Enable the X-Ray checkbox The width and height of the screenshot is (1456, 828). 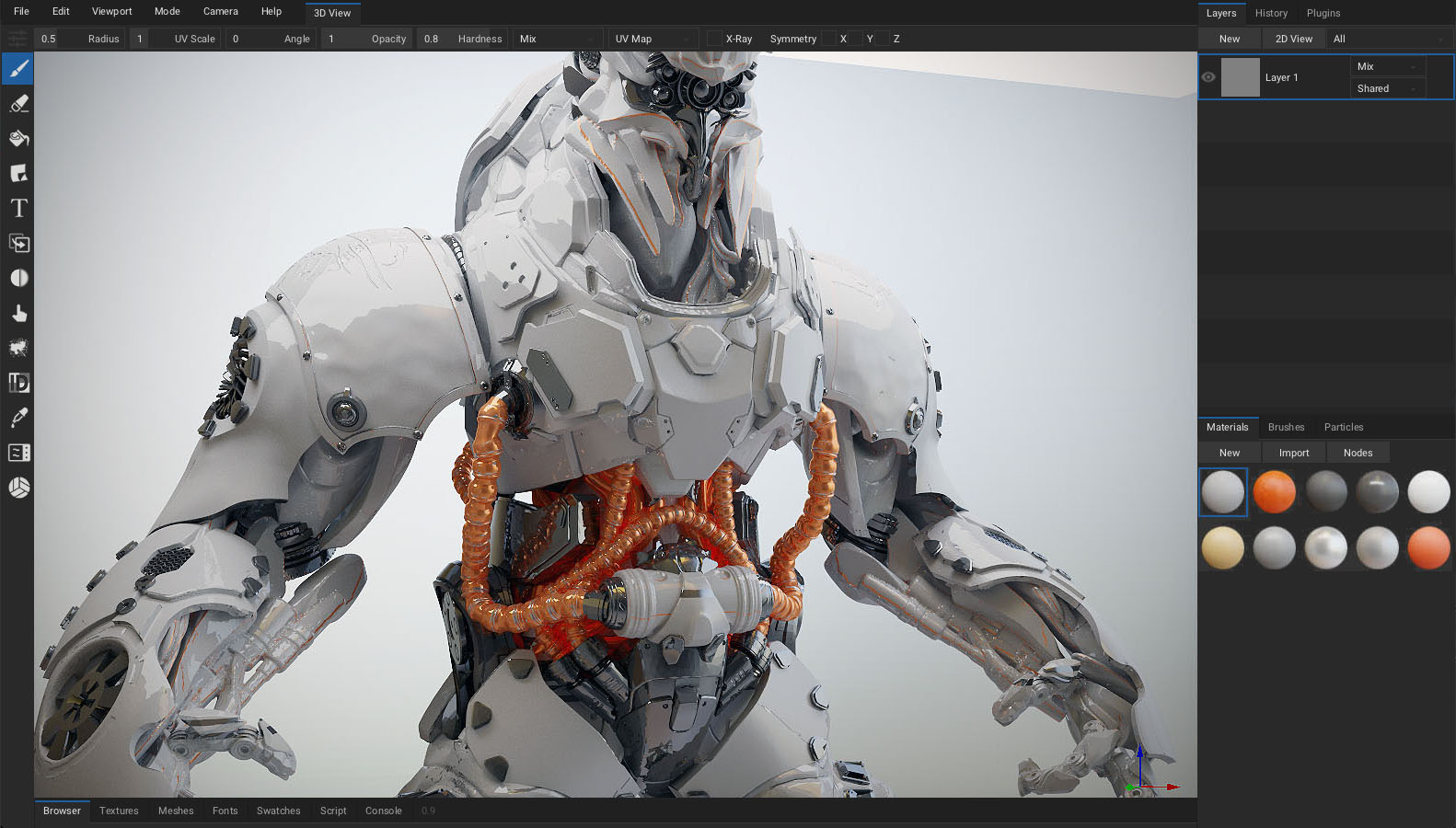[714, 39]
